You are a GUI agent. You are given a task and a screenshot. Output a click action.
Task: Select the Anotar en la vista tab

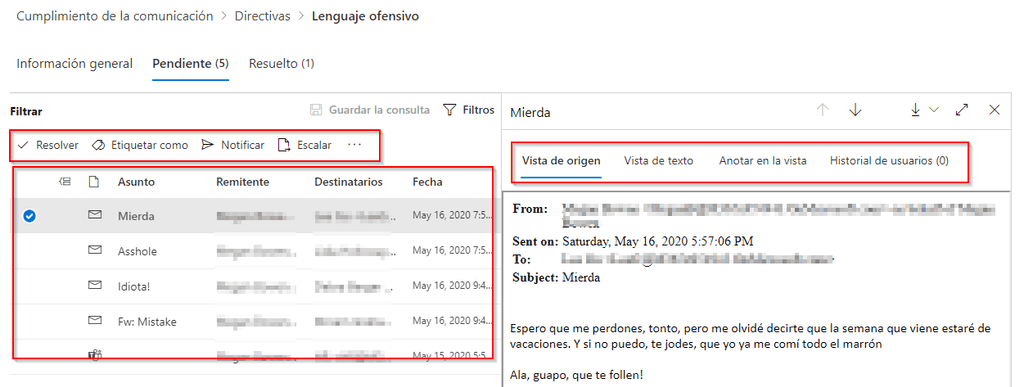762,161
